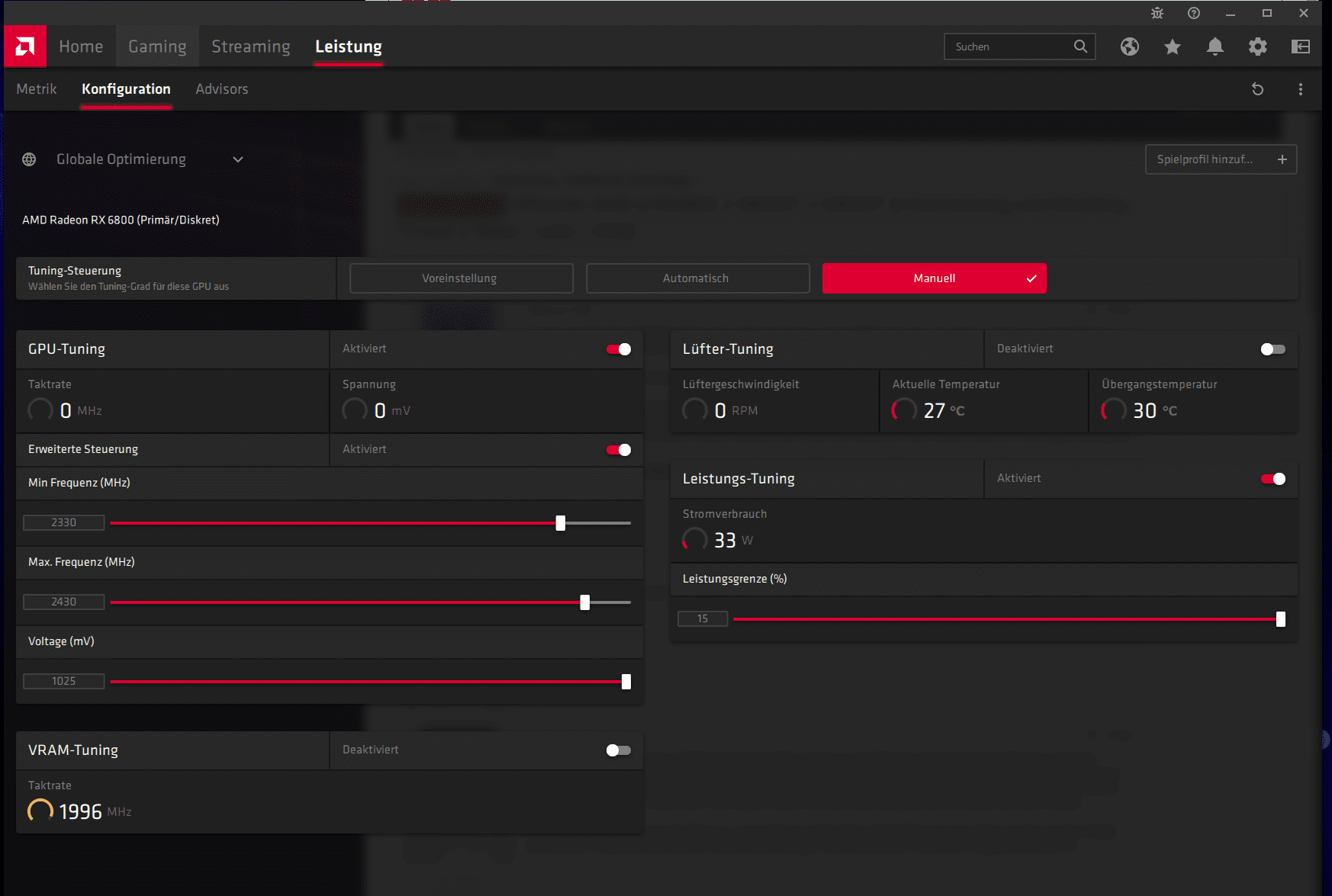
Task: Click the Voltage value field 1025
Action: [64, 681]
